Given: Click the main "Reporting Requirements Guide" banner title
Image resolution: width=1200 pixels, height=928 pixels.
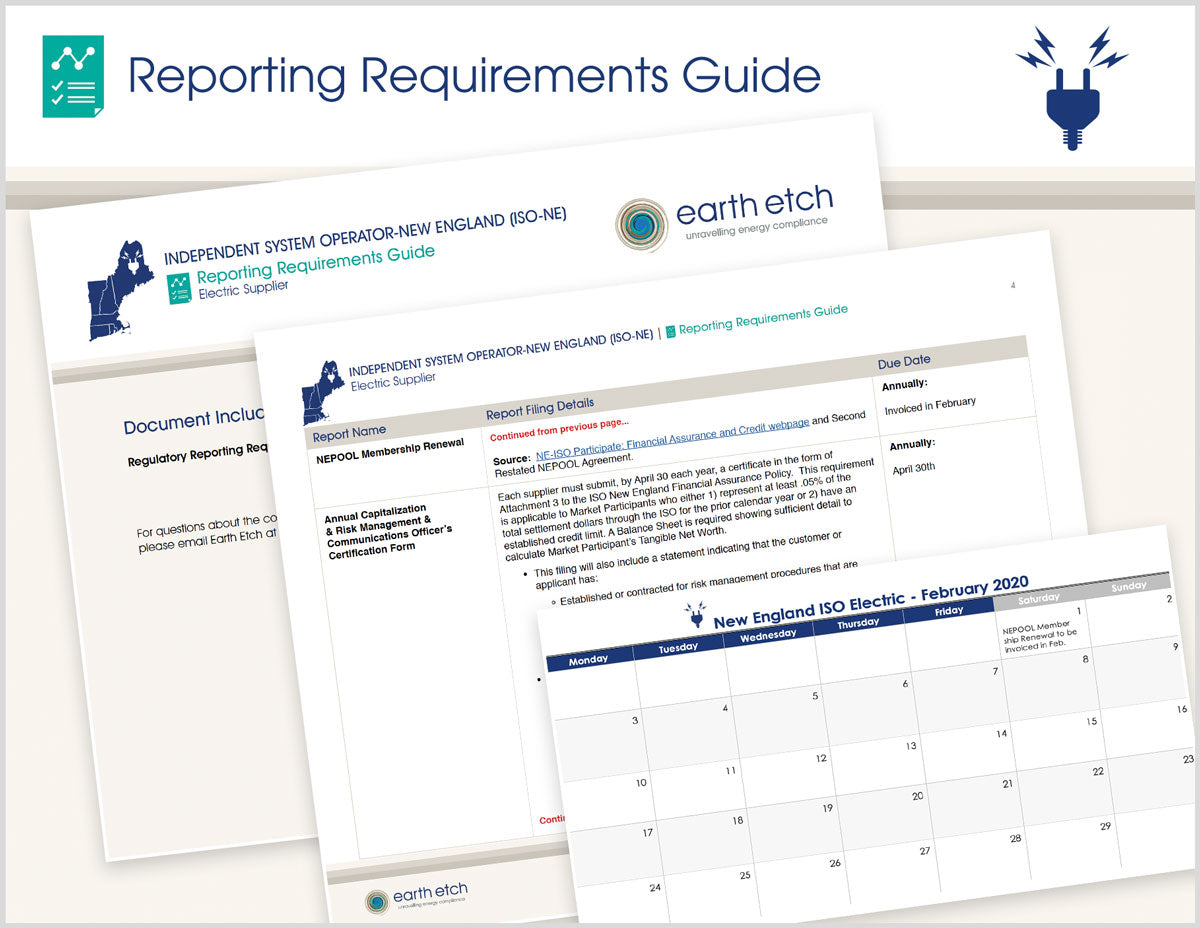Looking at the screenshot, I should pyautogui.click(x=475, y=76).
